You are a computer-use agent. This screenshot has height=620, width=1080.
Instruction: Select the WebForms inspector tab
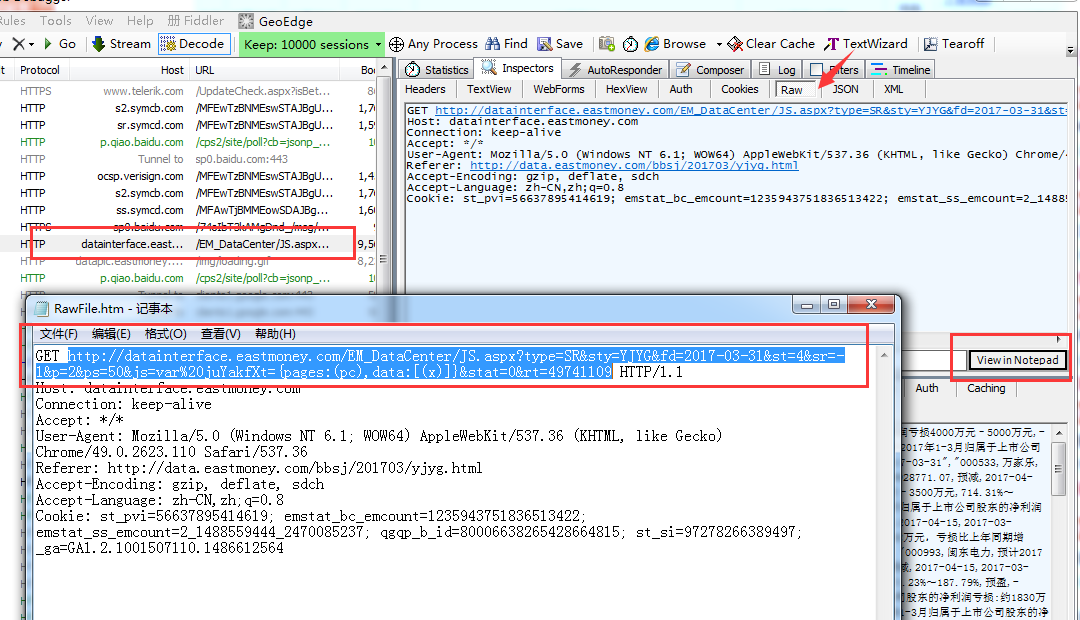[x=559, y=90]
